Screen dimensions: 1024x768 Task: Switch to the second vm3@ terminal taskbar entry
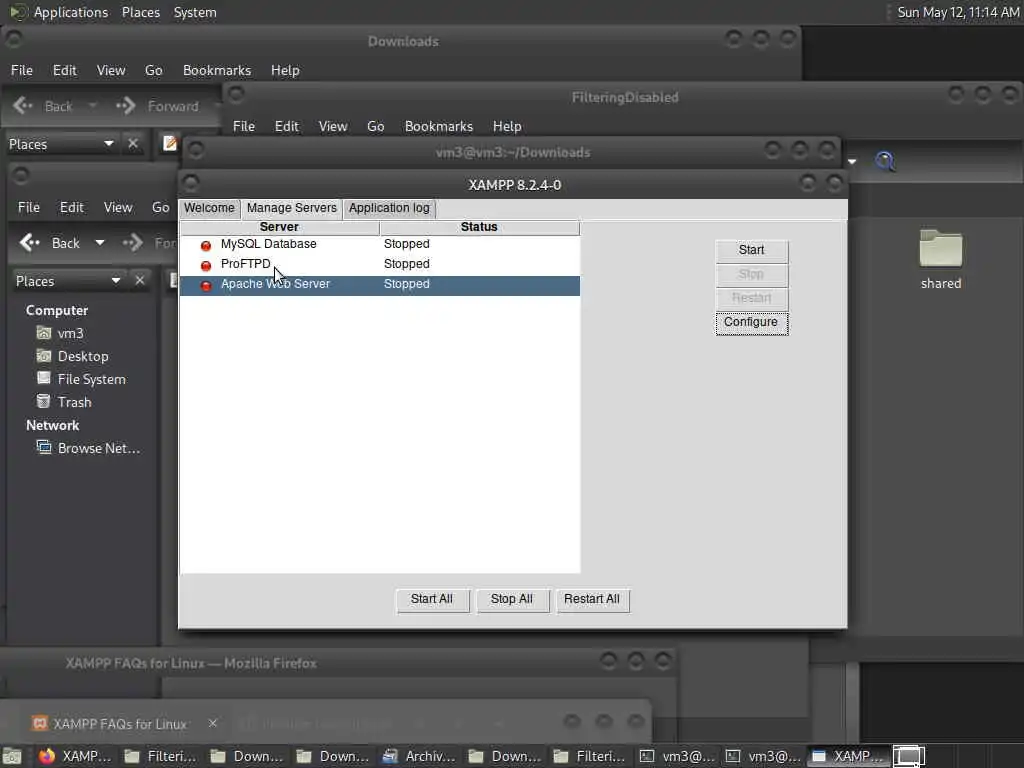[763, 756]
